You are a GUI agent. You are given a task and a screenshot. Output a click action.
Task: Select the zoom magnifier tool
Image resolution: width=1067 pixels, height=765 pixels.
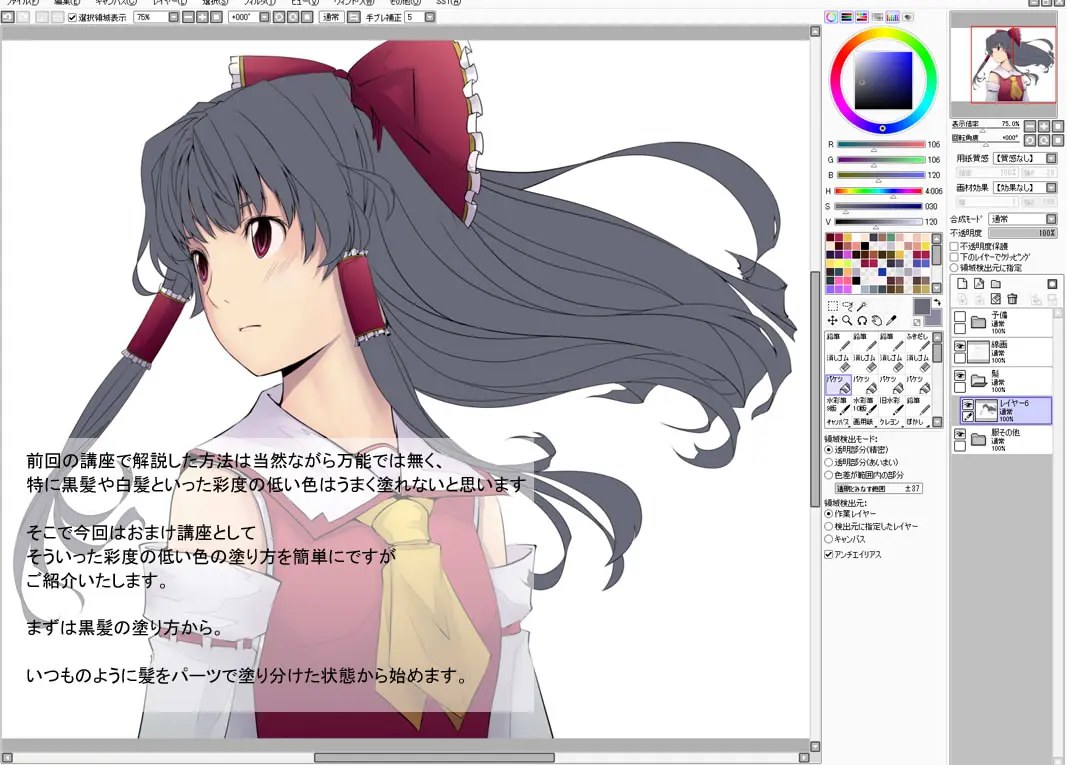pos(847,321)
